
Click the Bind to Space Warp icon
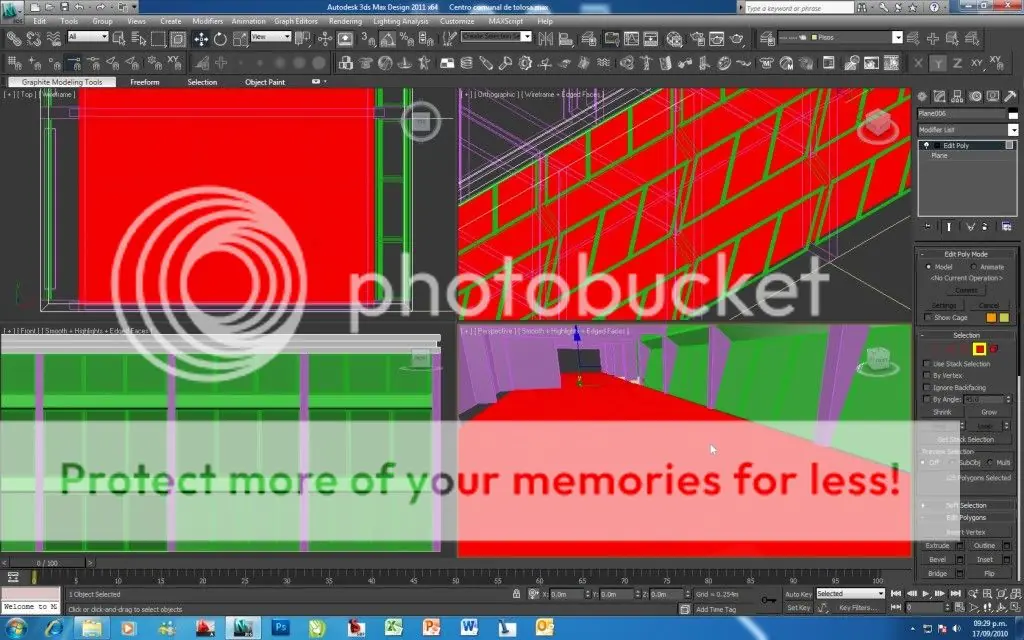coord(53,39)
